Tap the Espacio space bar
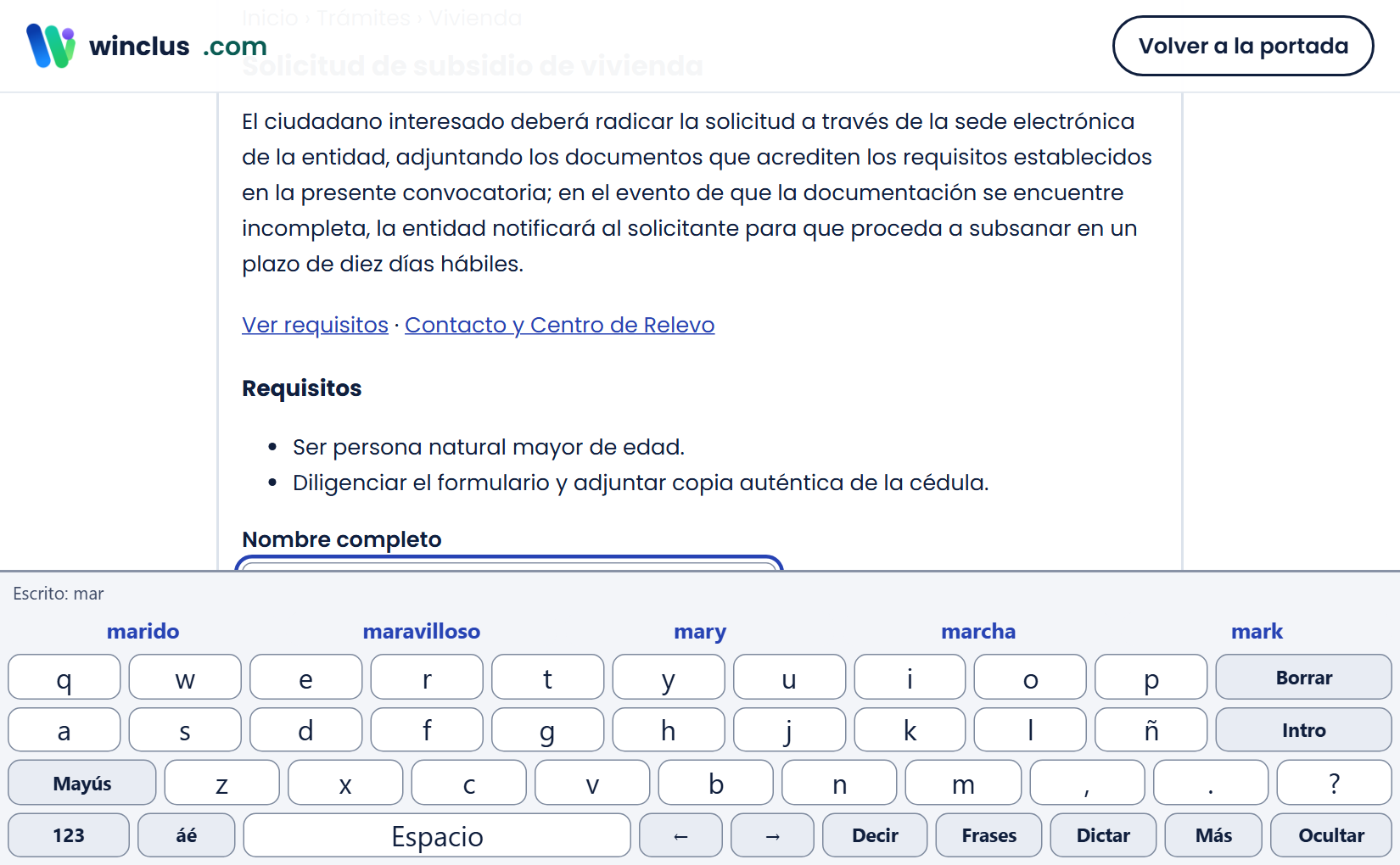 coord(437,835)
